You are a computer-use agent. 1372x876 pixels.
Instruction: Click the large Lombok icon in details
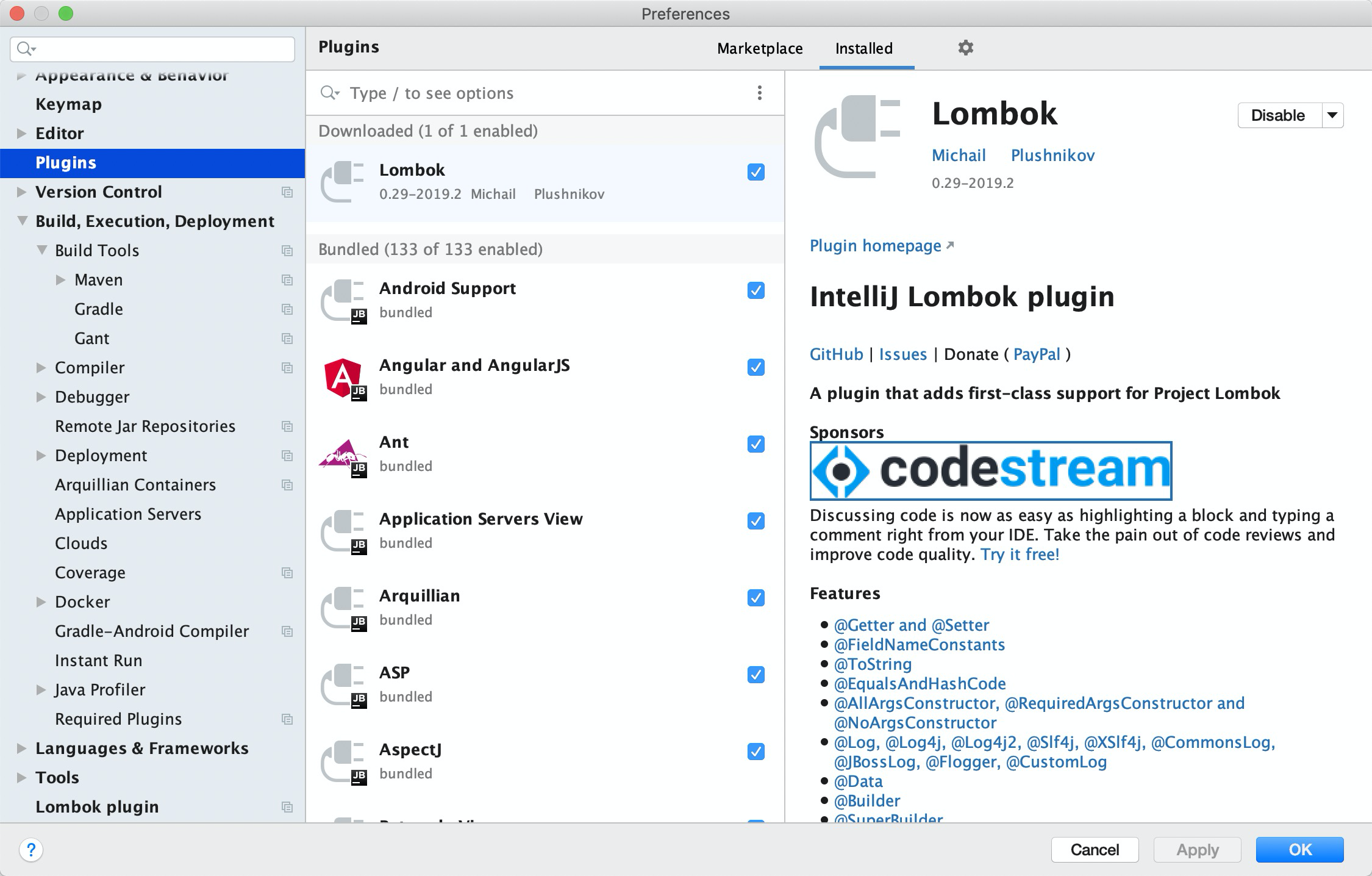point(858,137)
